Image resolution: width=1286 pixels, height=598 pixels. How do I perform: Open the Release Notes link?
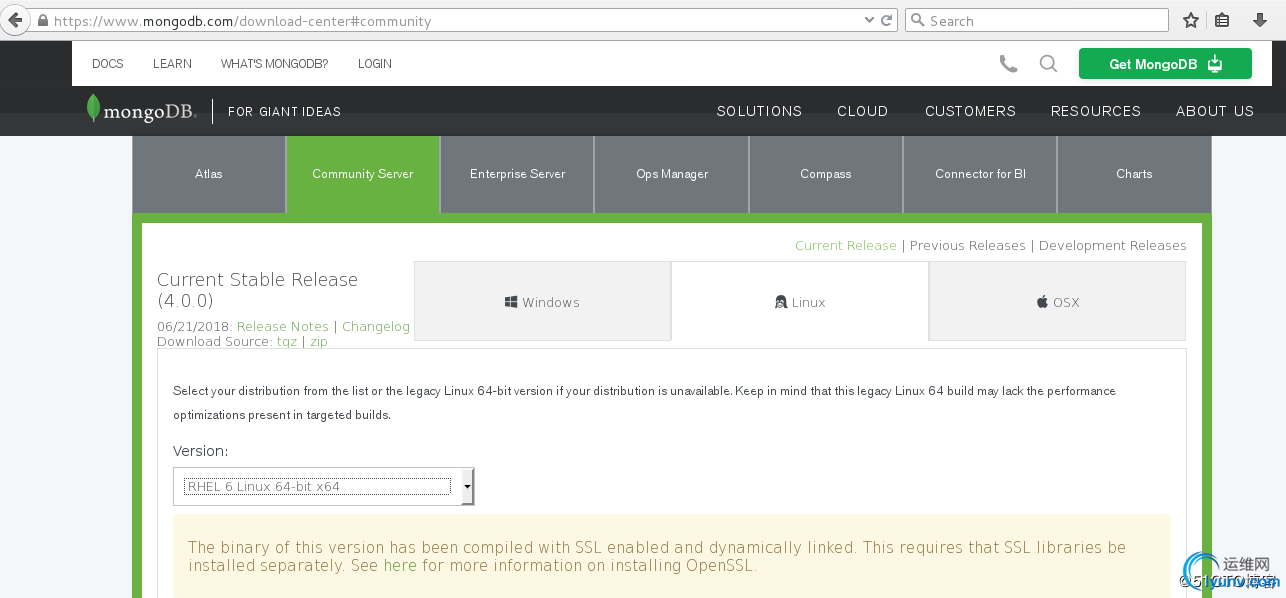tap(283, 327)
